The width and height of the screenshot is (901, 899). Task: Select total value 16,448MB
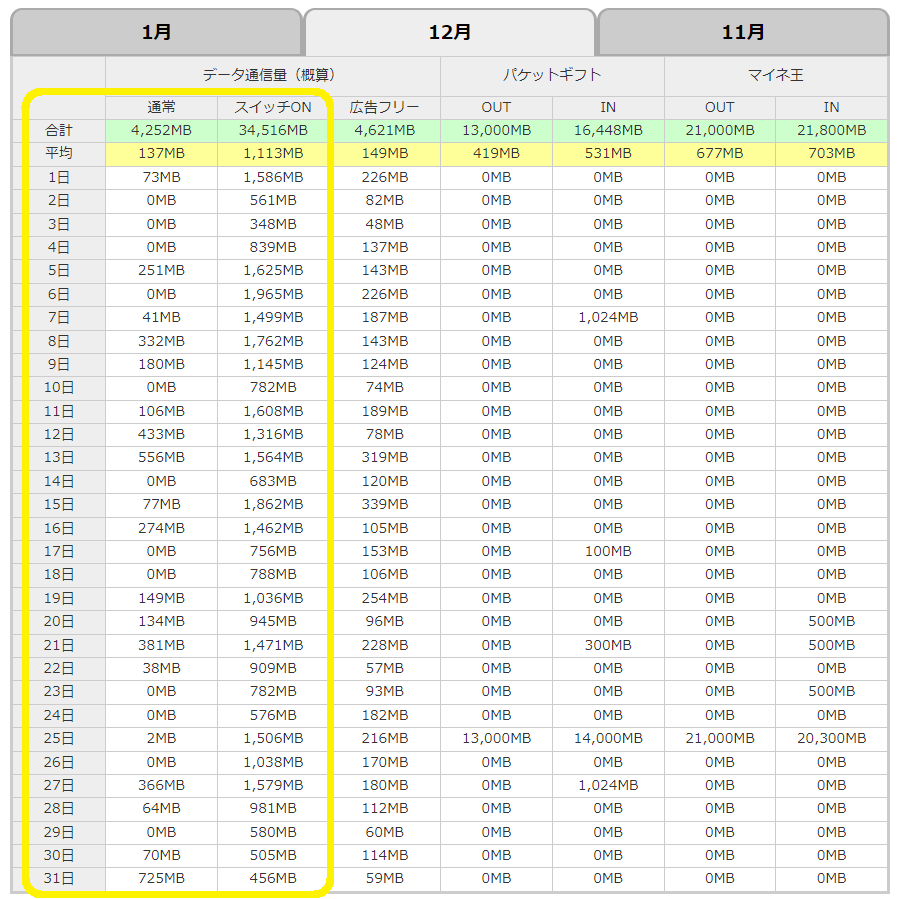pos(608,130)
